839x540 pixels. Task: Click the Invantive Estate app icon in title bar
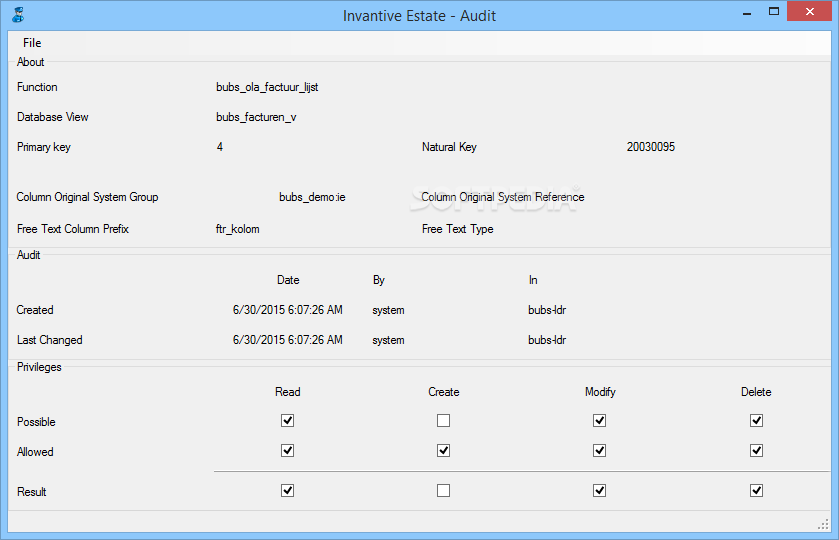(x=18, y=15)
